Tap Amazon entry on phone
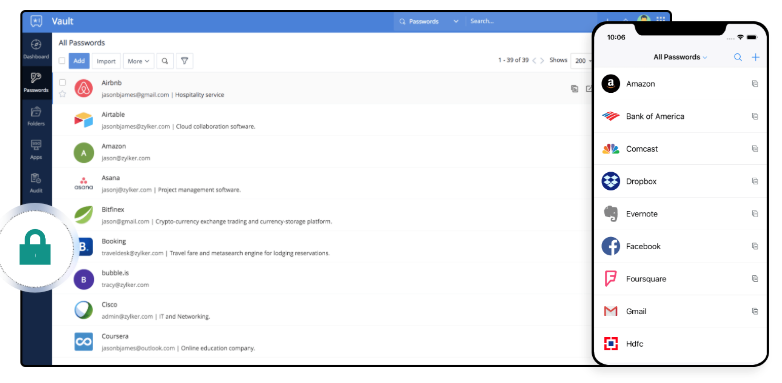 681,84
